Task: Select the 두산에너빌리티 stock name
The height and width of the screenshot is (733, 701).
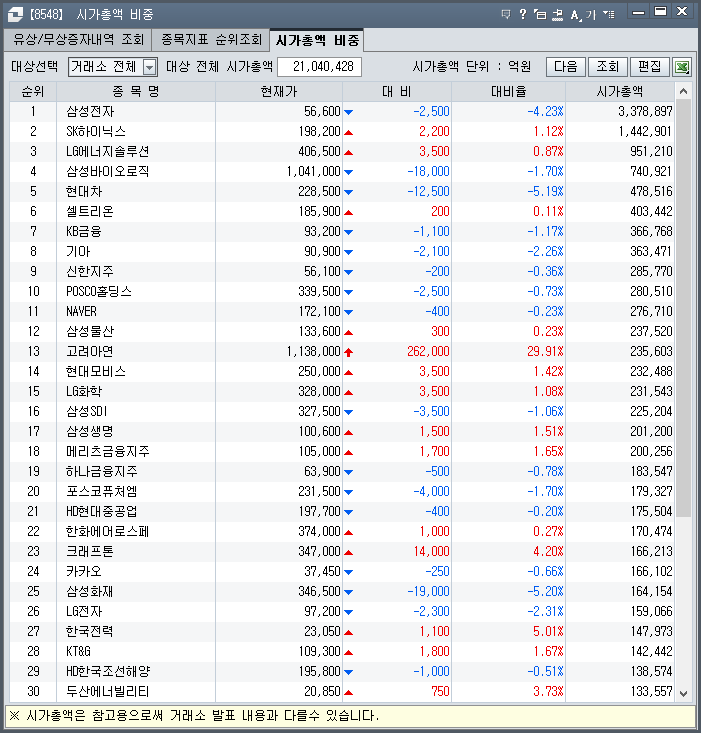Action: 107,692
